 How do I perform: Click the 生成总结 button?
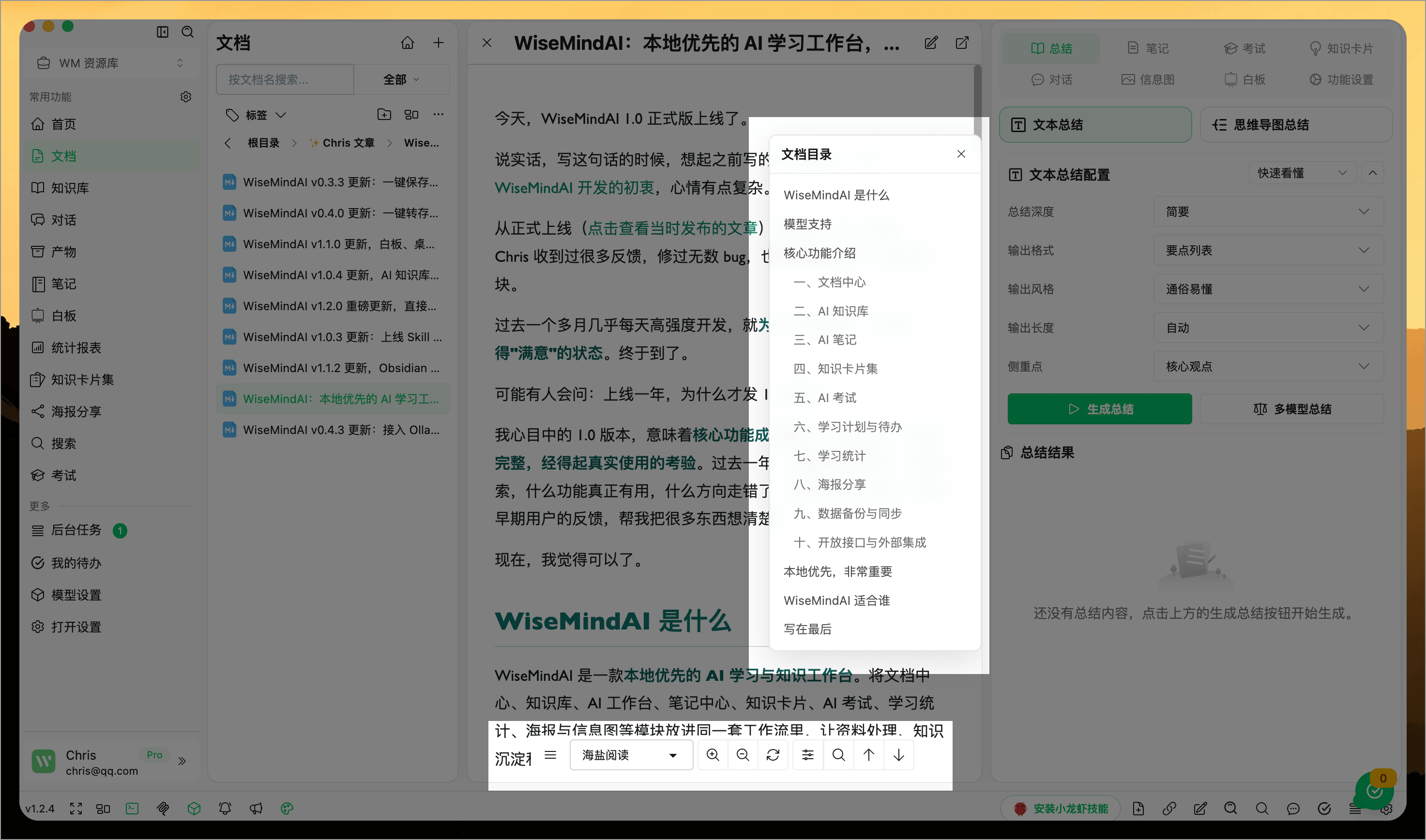pyautogui.click(x=1099, y=409)
